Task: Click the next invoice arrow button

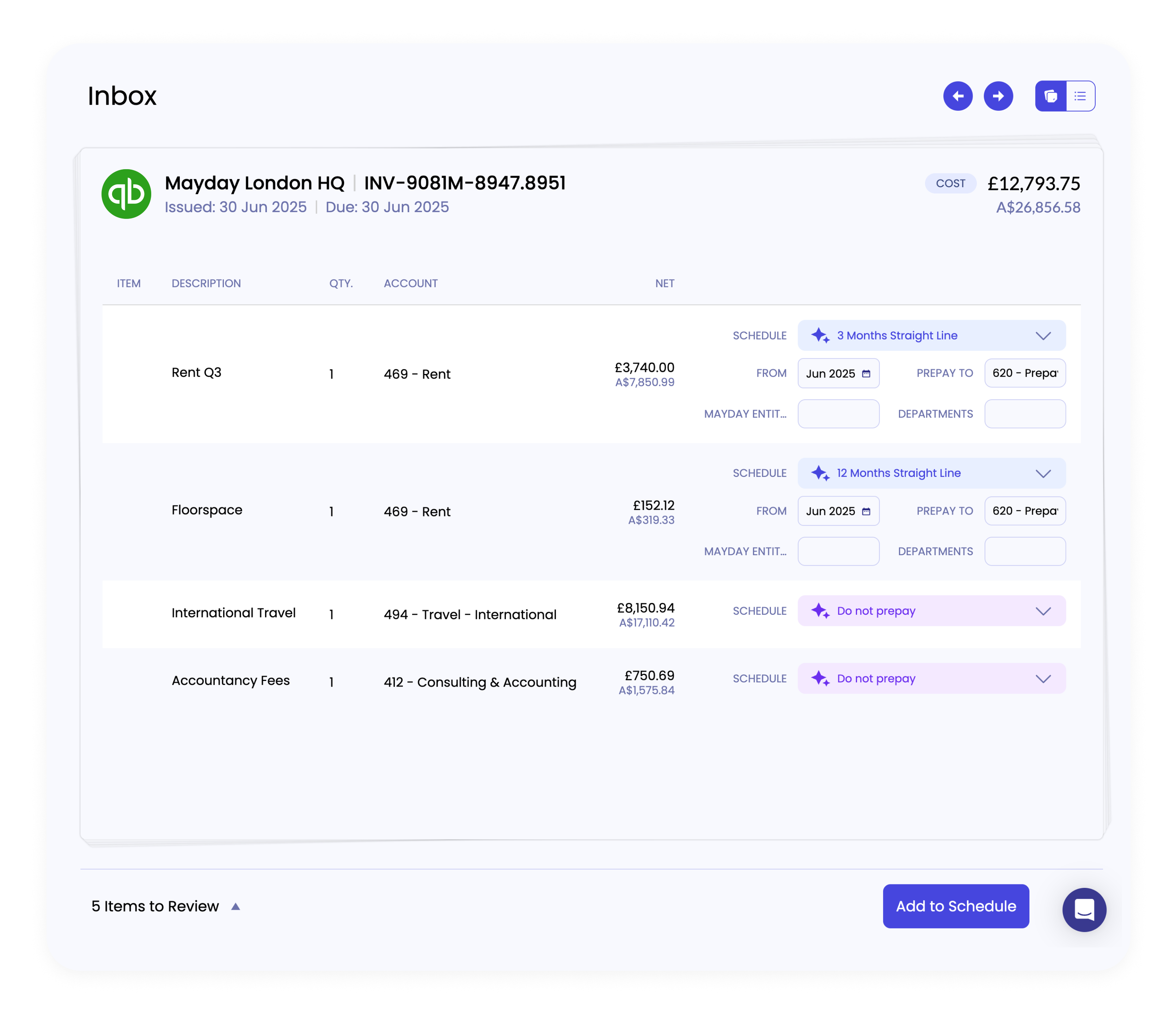Action: [x=998, y=96]
